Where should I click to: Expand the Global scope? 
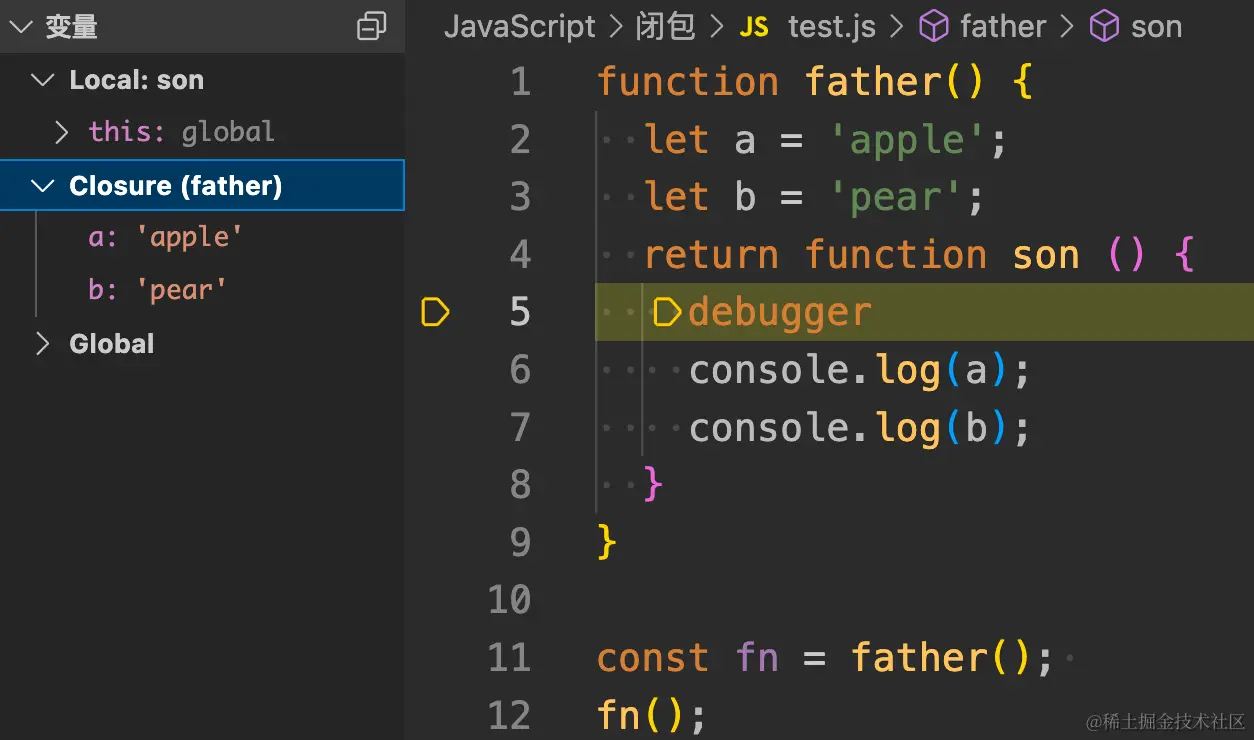(x=42, y=344)
